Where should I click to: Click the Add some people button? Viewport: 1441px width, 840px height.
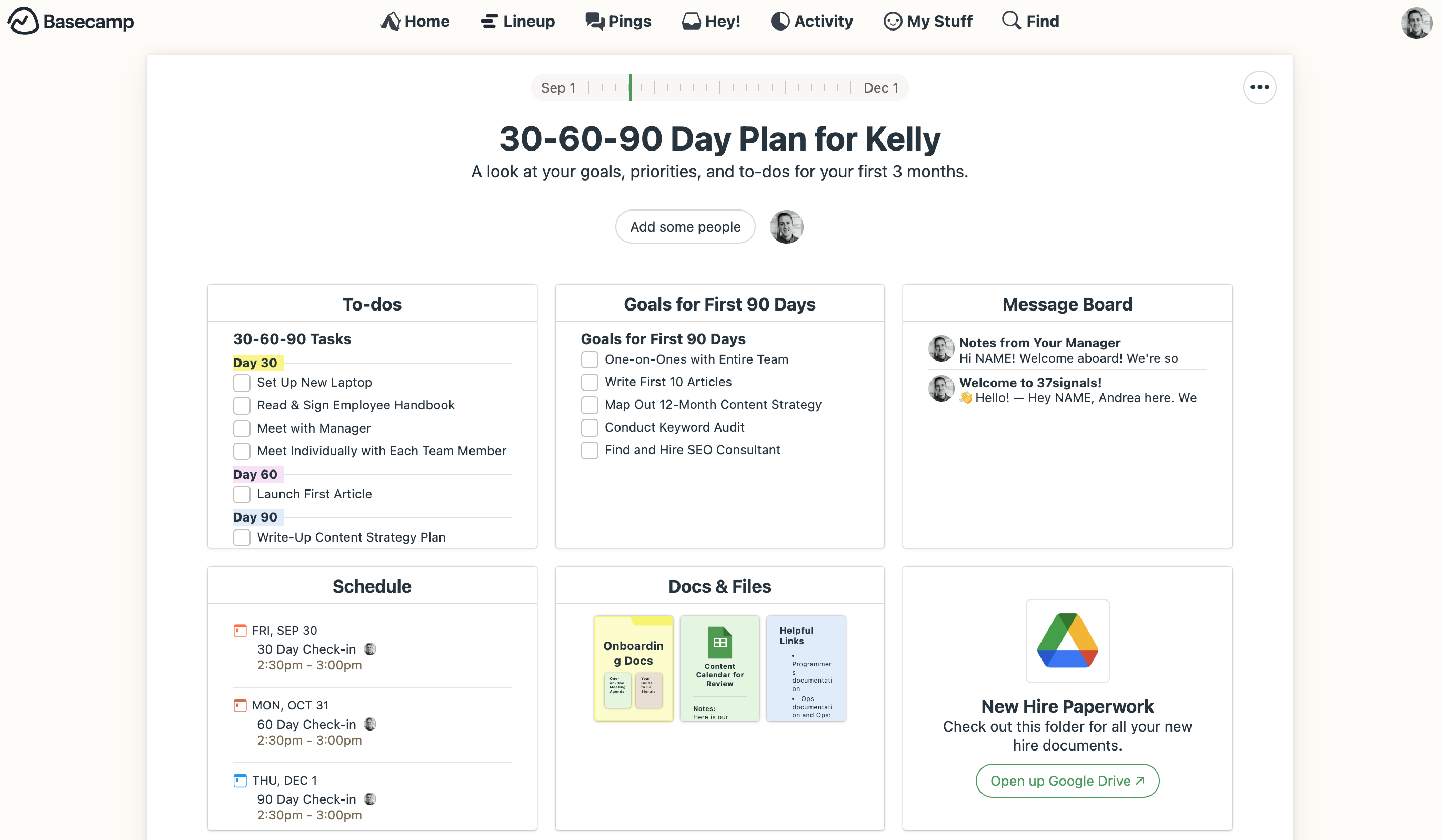[685, 226]
